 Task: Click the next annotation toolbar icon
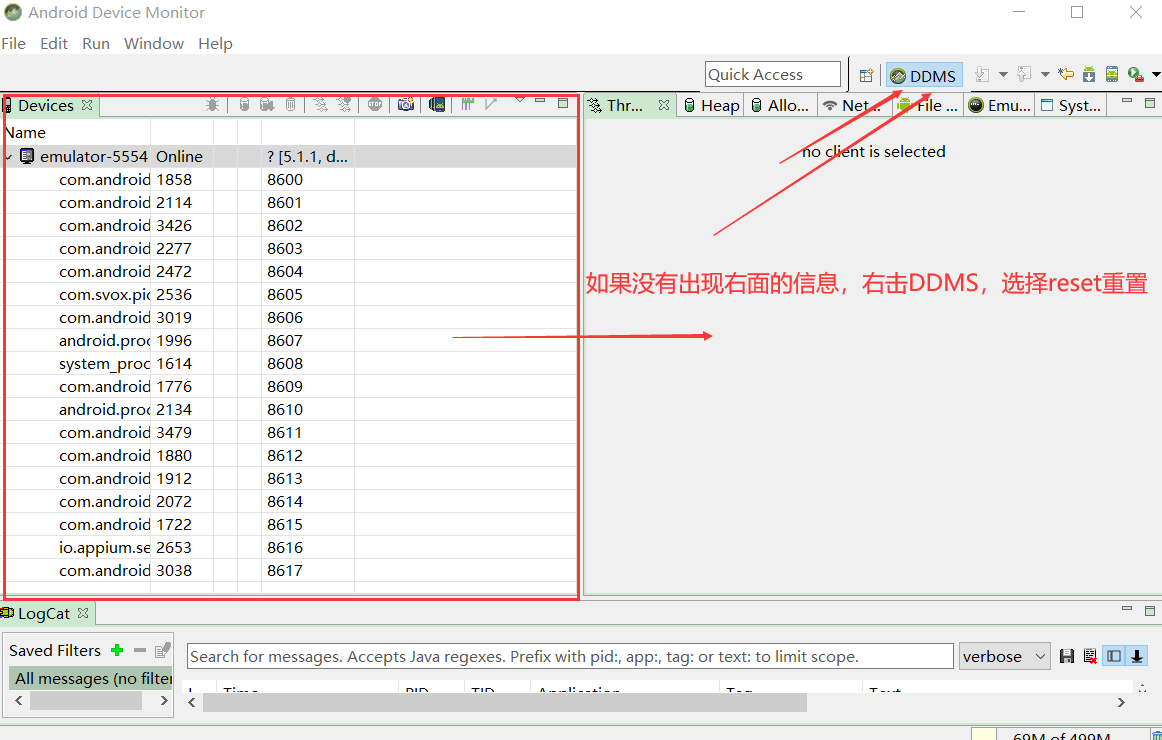pos(982,74)
